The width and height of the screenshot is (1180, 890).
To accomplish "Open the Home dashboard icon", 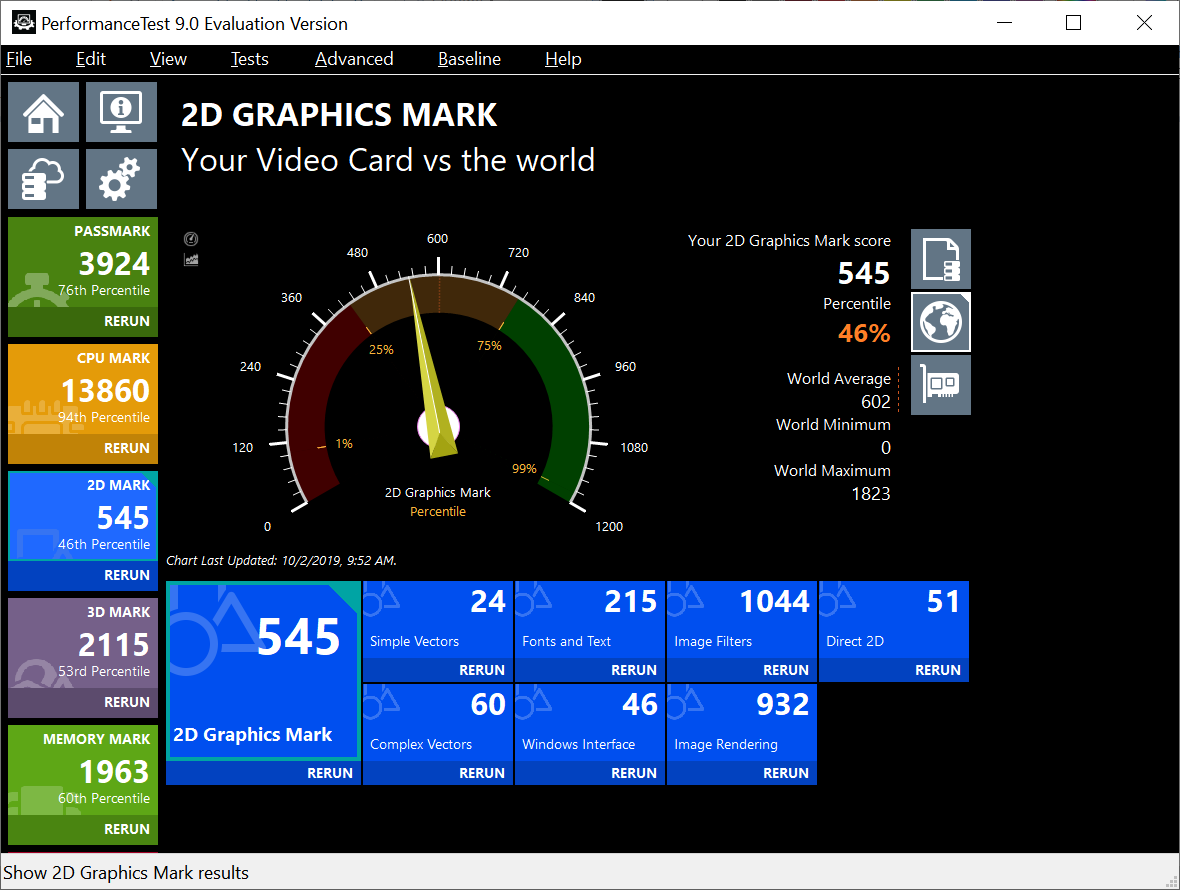I will tap(44, 112).
